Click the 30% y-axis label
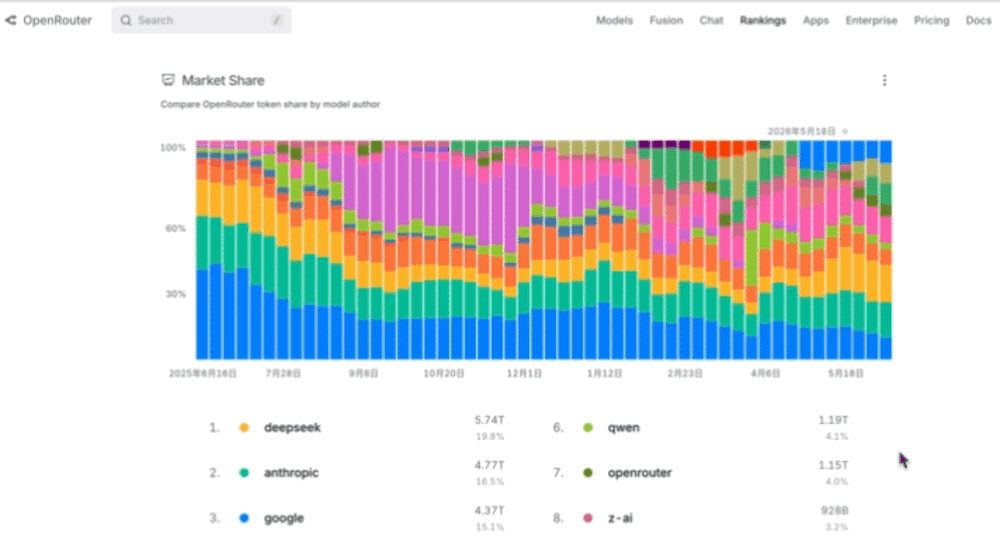1000x545 pixels. (x=175, y=294)
